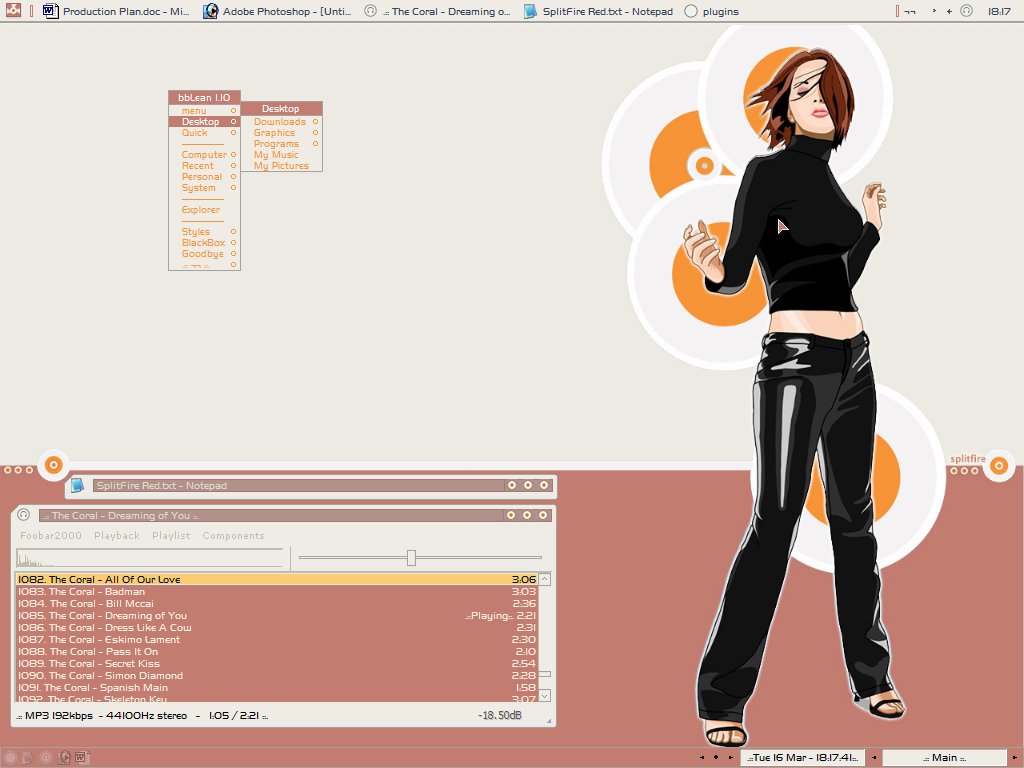Viewport: 1024px width, 768px height.
Task: Click playlist scrollbar up arrow
Action: click(x=545, y=579)
